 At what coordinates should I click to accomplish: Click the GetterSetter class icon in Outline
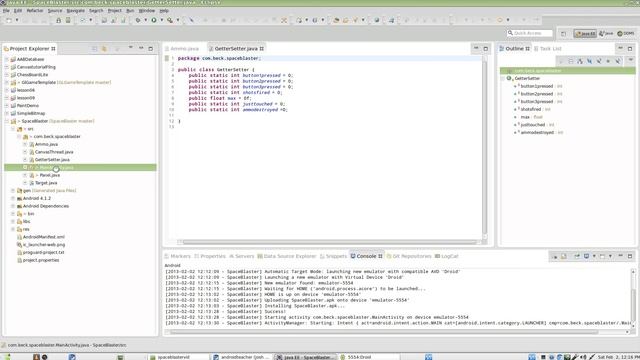(x=509, y=78)
